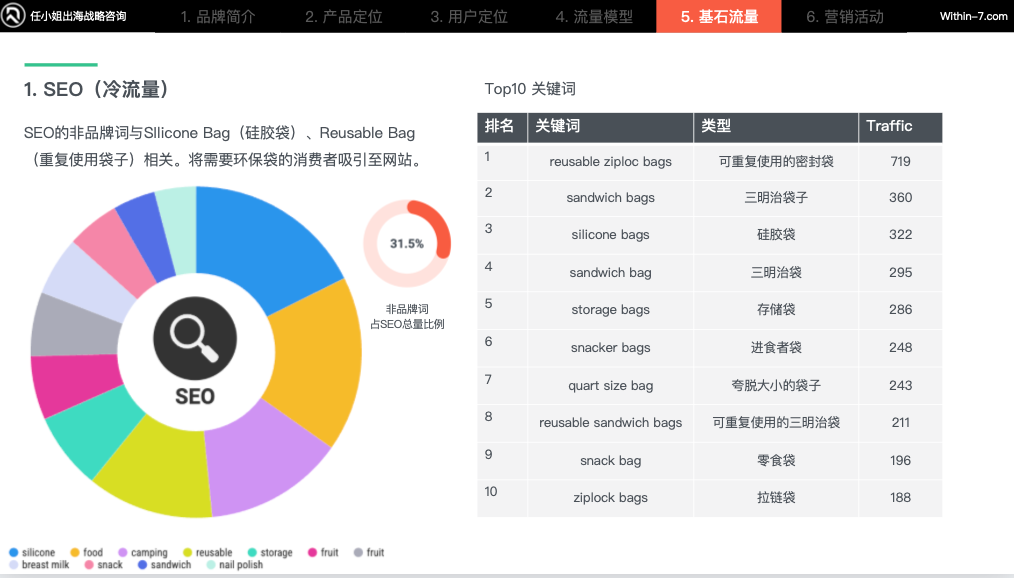Switch to the 2. 产品定位 tab

[x=343, y=17]
